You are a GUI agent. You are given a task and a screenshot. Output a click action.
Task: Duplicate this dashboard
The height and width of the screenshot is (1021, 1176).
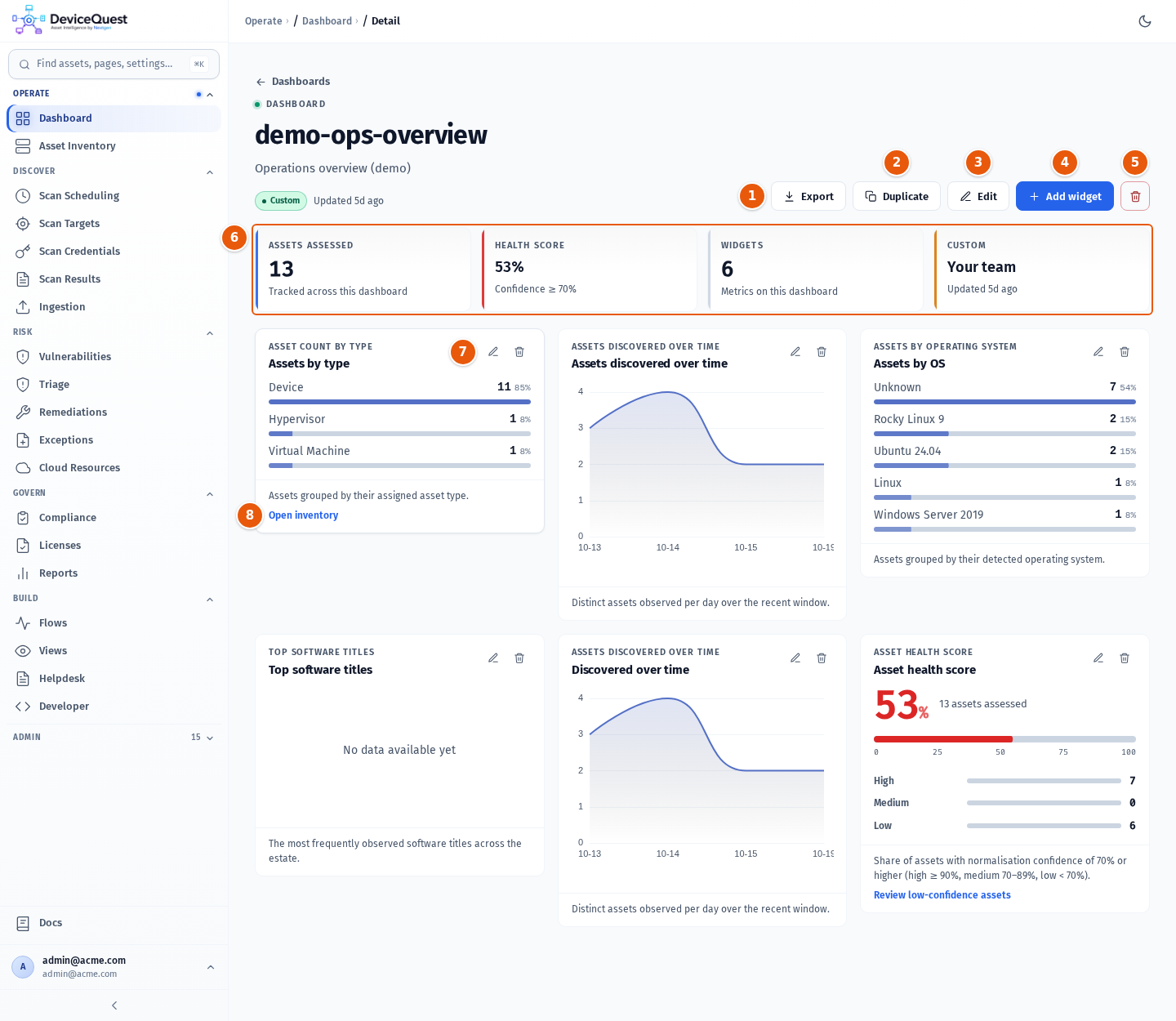897,196
